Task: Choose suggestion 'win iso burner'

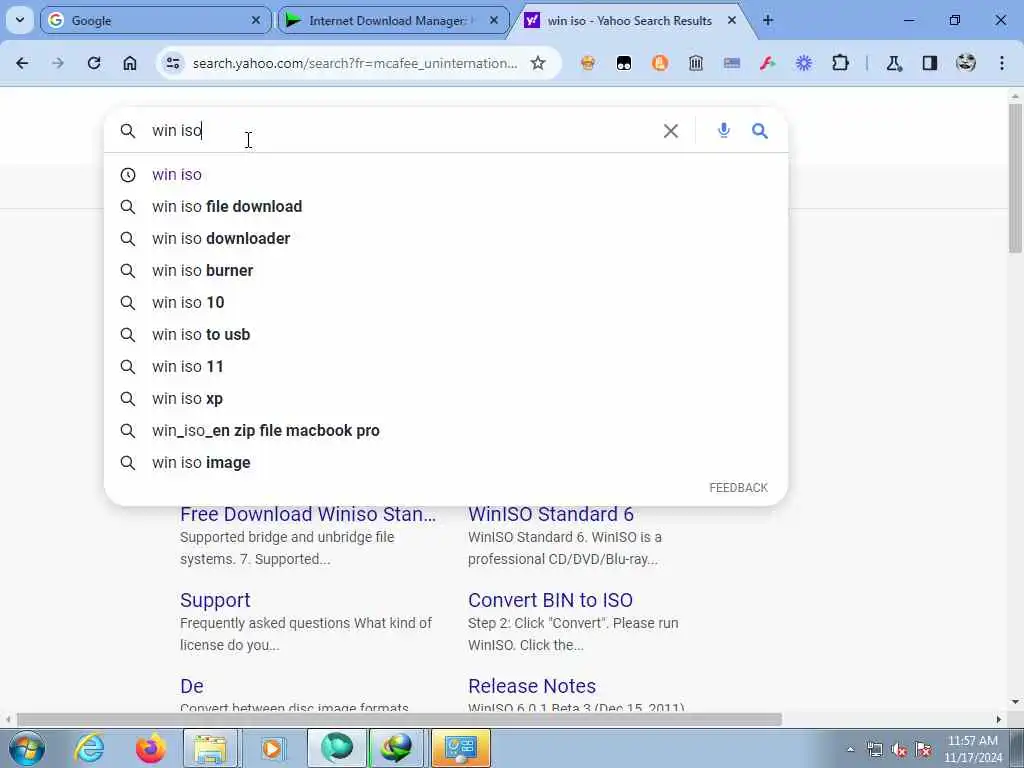Action: [446, 270]
